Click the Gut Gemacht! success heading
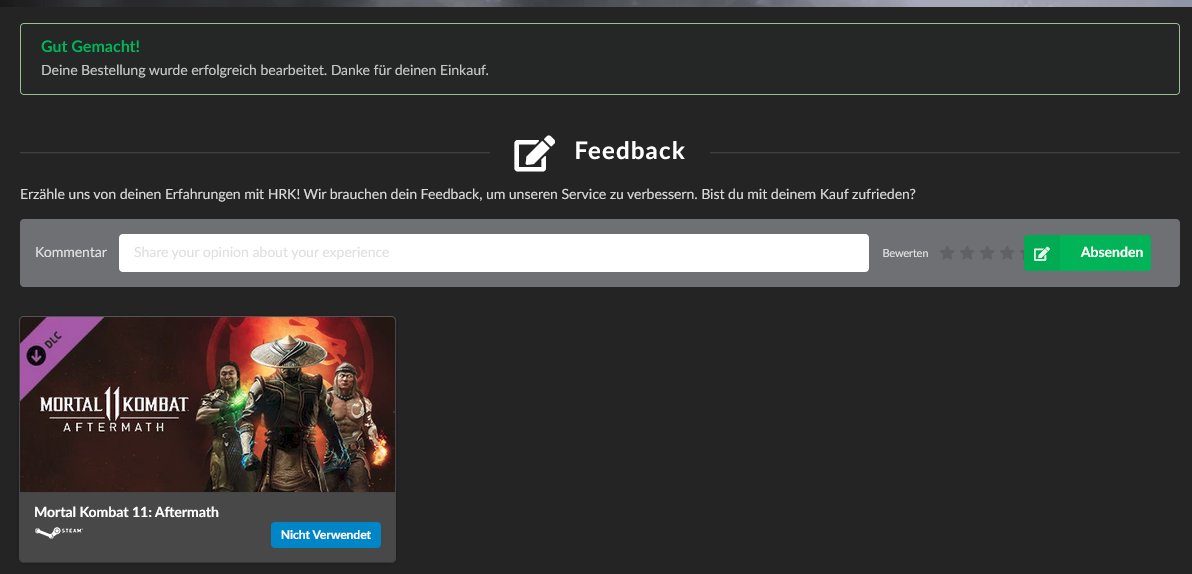 (90, 46)
